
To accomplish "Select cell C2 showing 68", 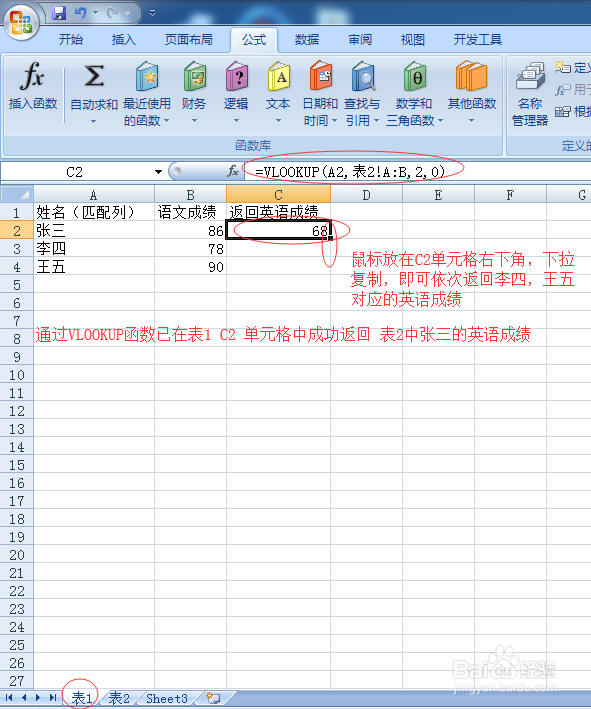I will tap(279, 231).
